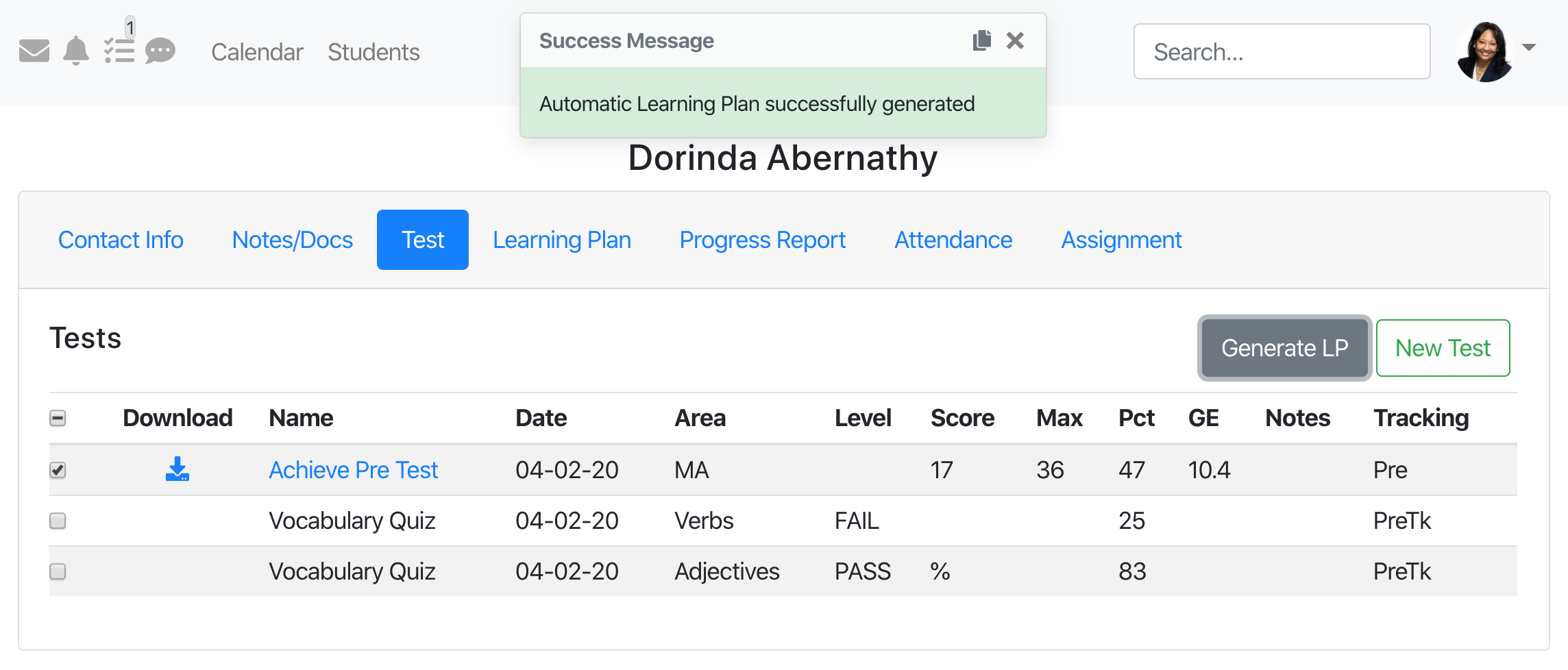Check the Verbs Vocabulary Quiz row

[x=58, y=521]
